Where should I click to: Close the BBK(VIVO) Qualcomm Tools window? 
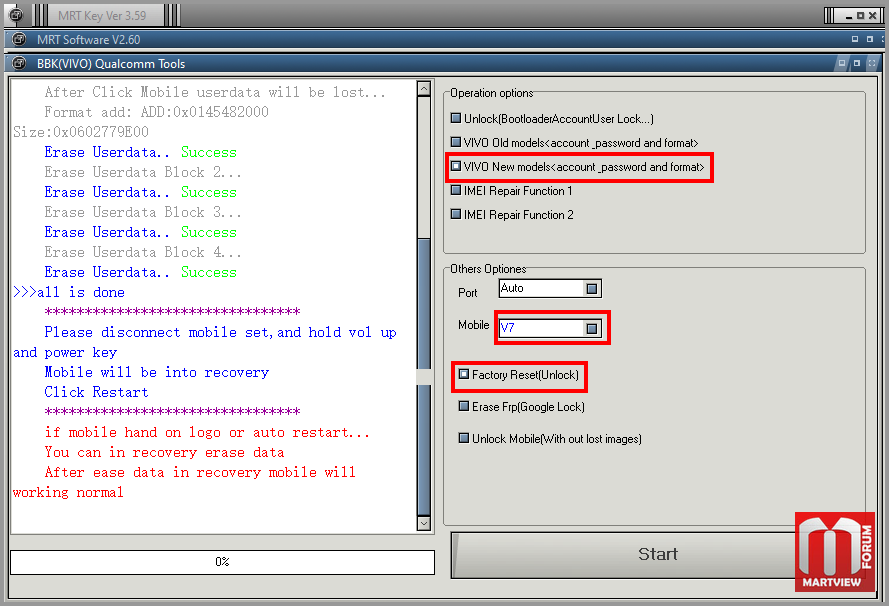pos(872,63)
